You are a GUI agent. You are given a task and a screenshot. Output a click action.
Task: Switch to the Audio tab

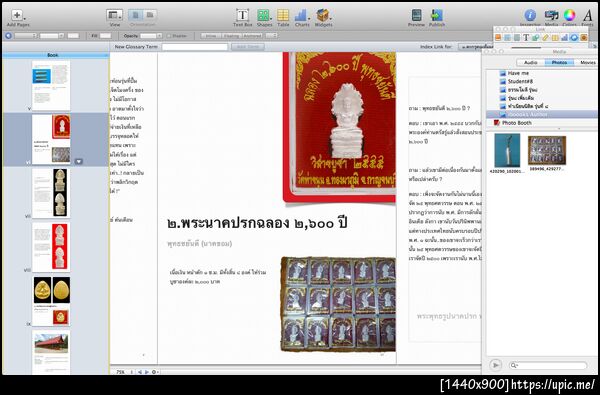(x=531, y=62)
